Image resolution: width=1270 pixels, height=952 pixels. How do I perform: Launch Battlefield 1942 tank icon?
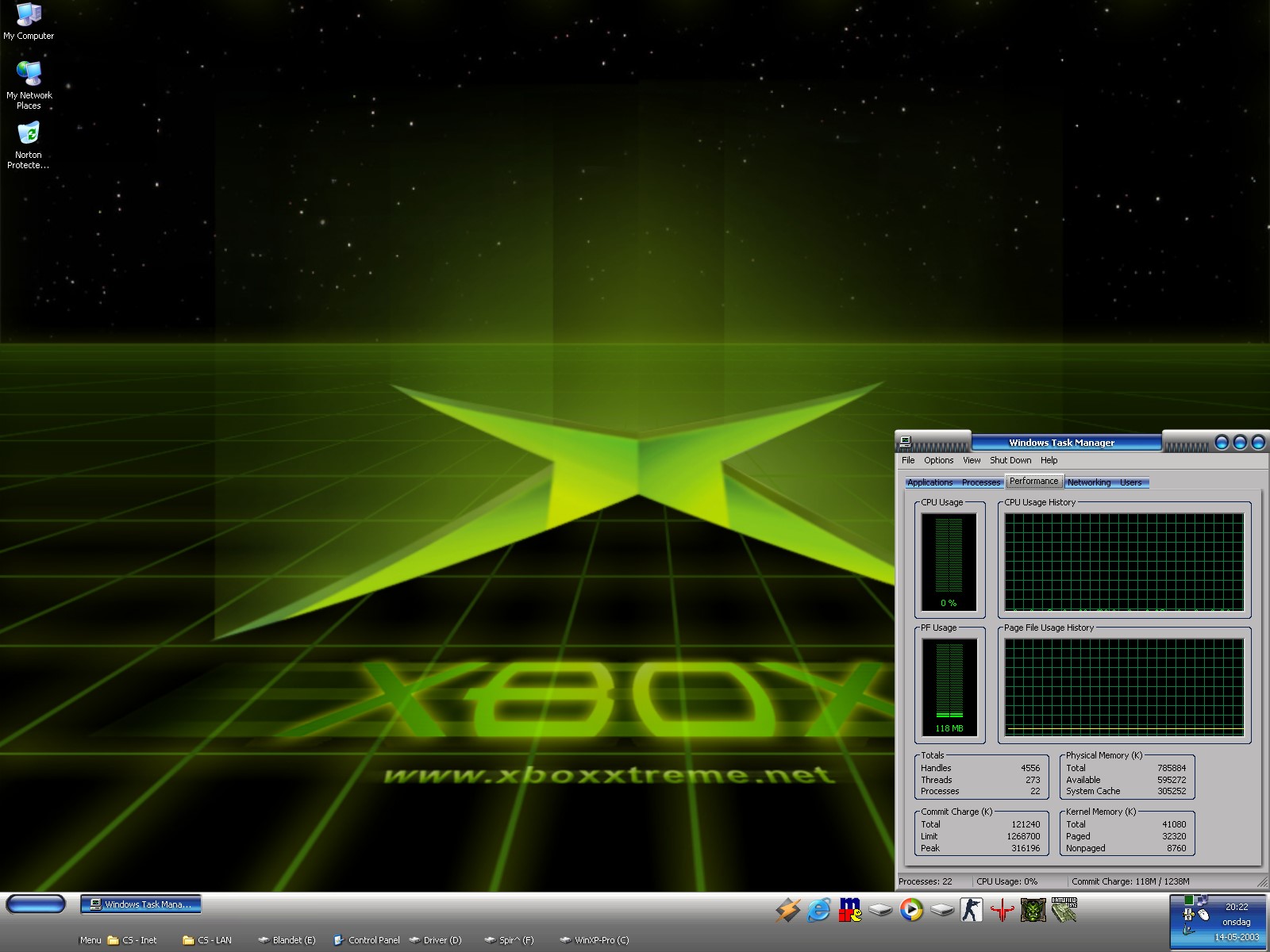click(1064, 909)
